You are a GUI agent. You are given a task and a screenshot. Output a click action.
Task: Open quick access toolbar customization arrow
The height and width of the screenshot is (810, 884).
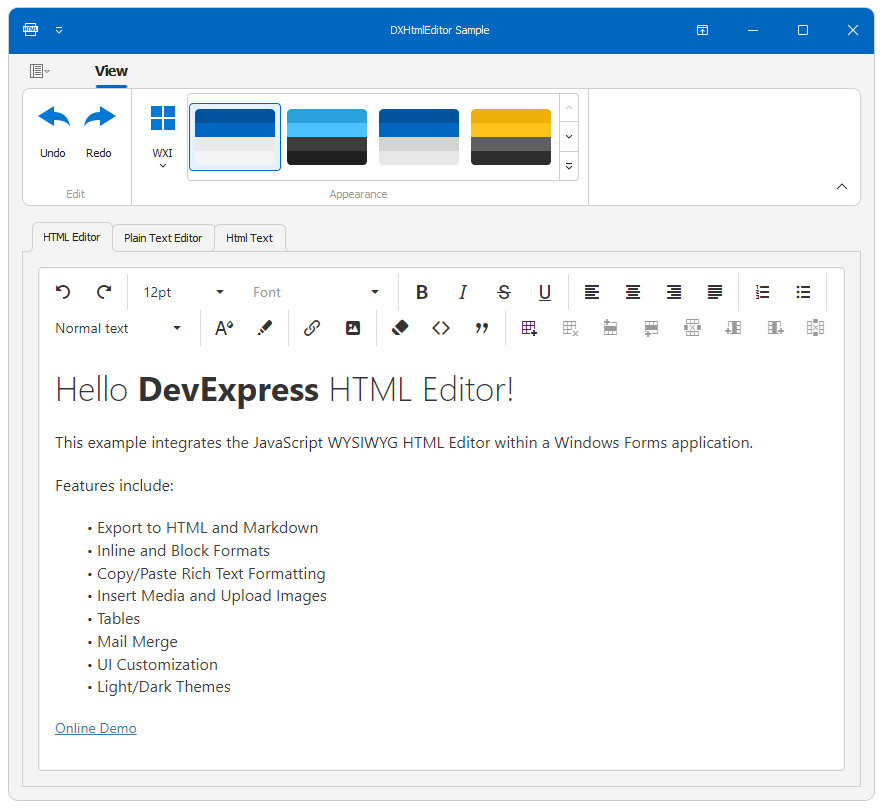pos(59,30)
